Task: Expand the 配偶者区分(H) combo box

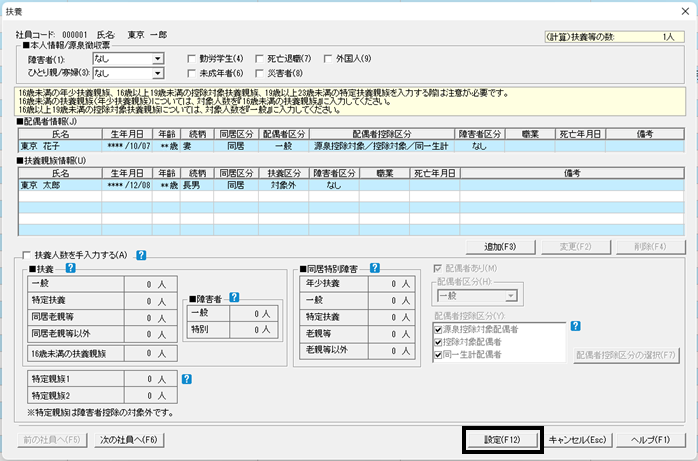Action: coord(511,295)
